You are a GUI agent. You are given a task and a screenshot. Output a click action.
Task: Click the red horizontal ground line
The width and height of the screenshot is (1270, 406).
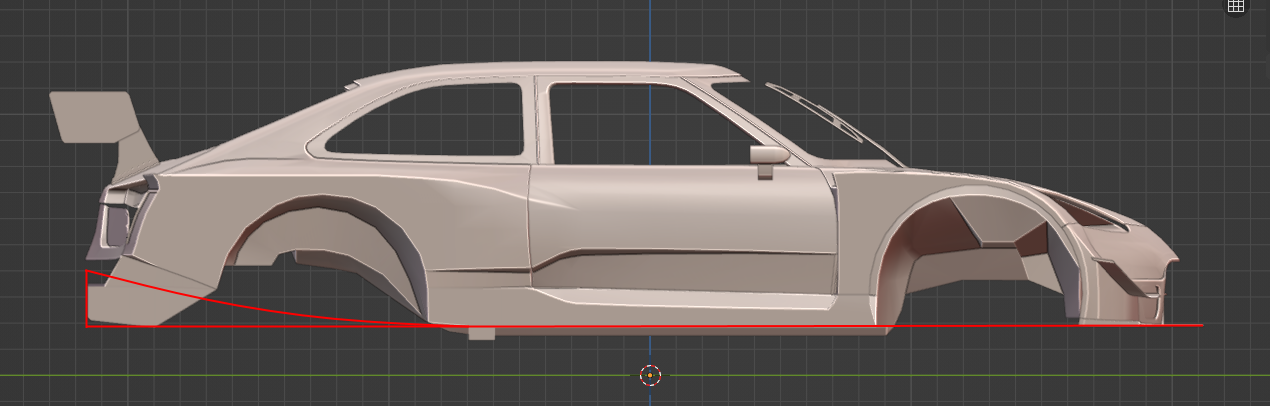coord(645,325)
